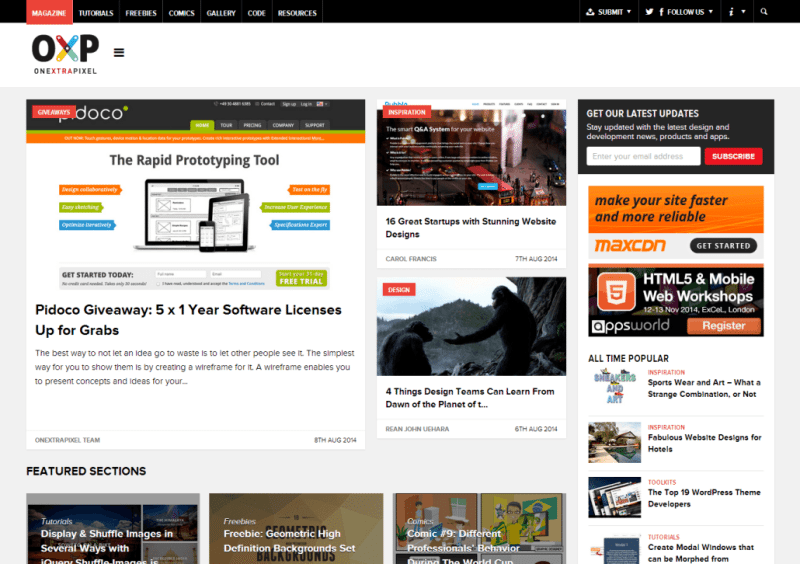Open the info dropdown menu
This screenshot has height=564, width=800.
735,12
